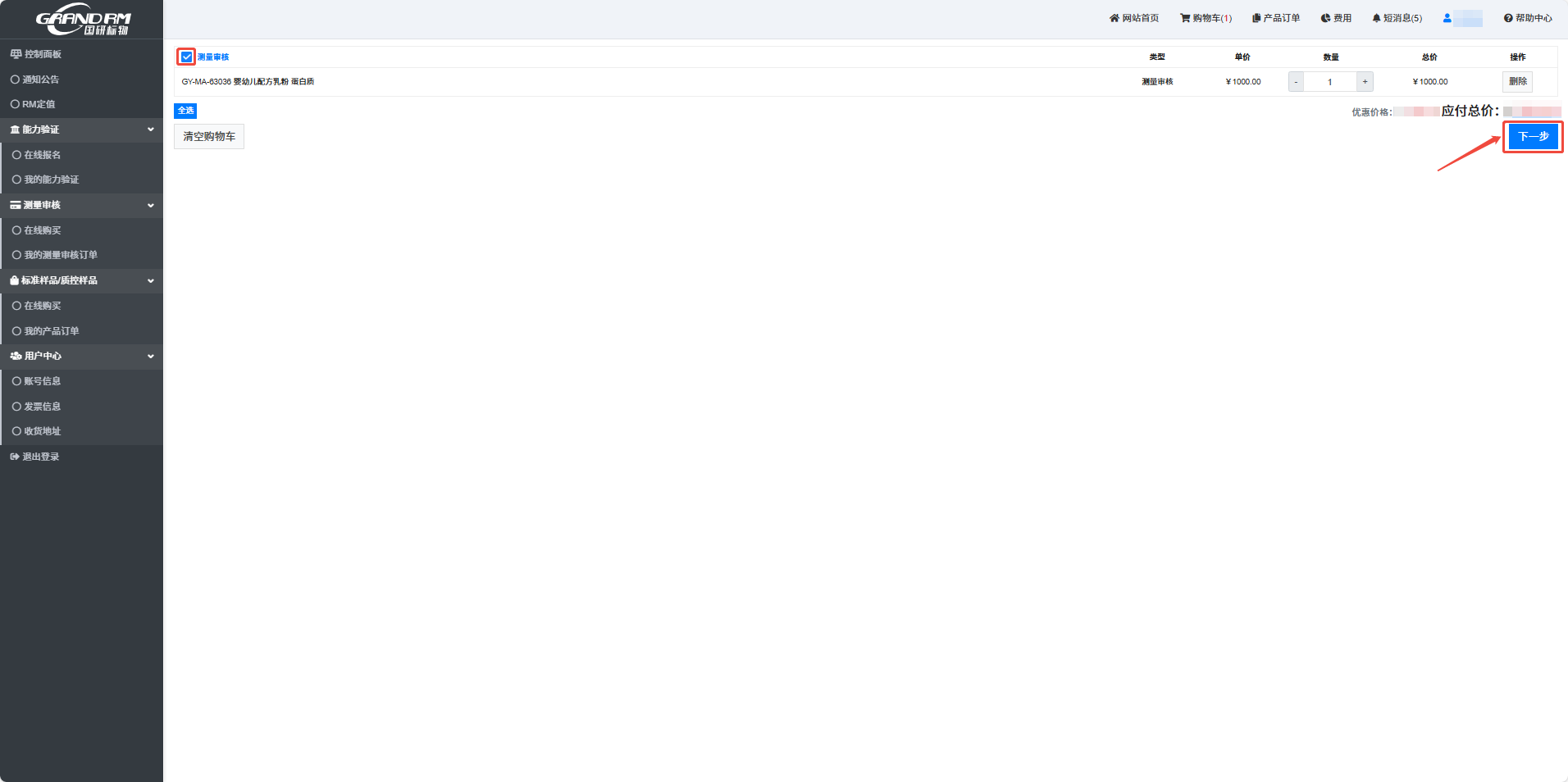
Task: Open the 购物车(1) cart icon in top bar
Action: pyautogui.click(x=1183, y=17)
